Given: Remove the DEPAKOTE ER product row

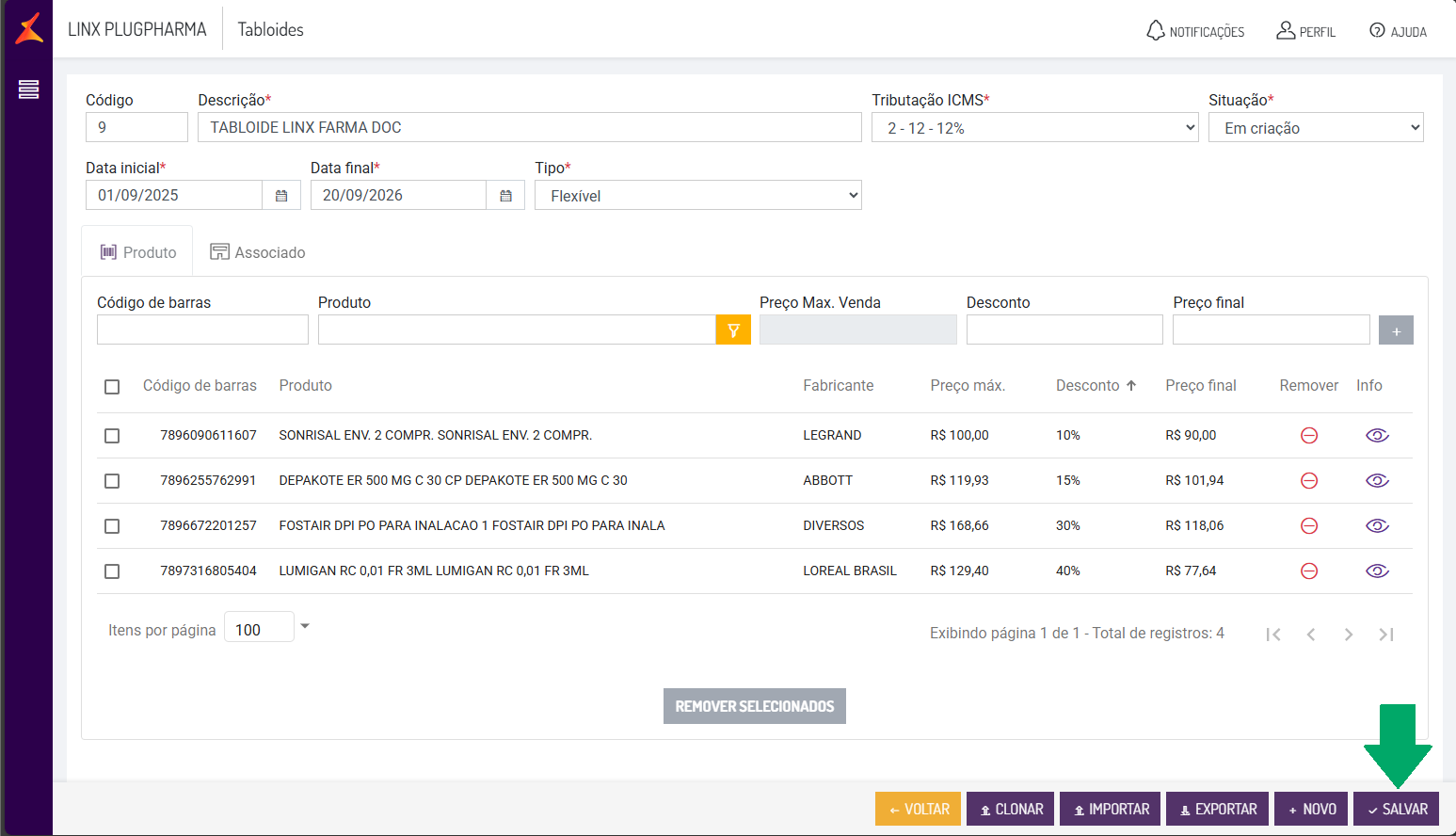Looking at the screenshot, I should [x=1308, y=480].
